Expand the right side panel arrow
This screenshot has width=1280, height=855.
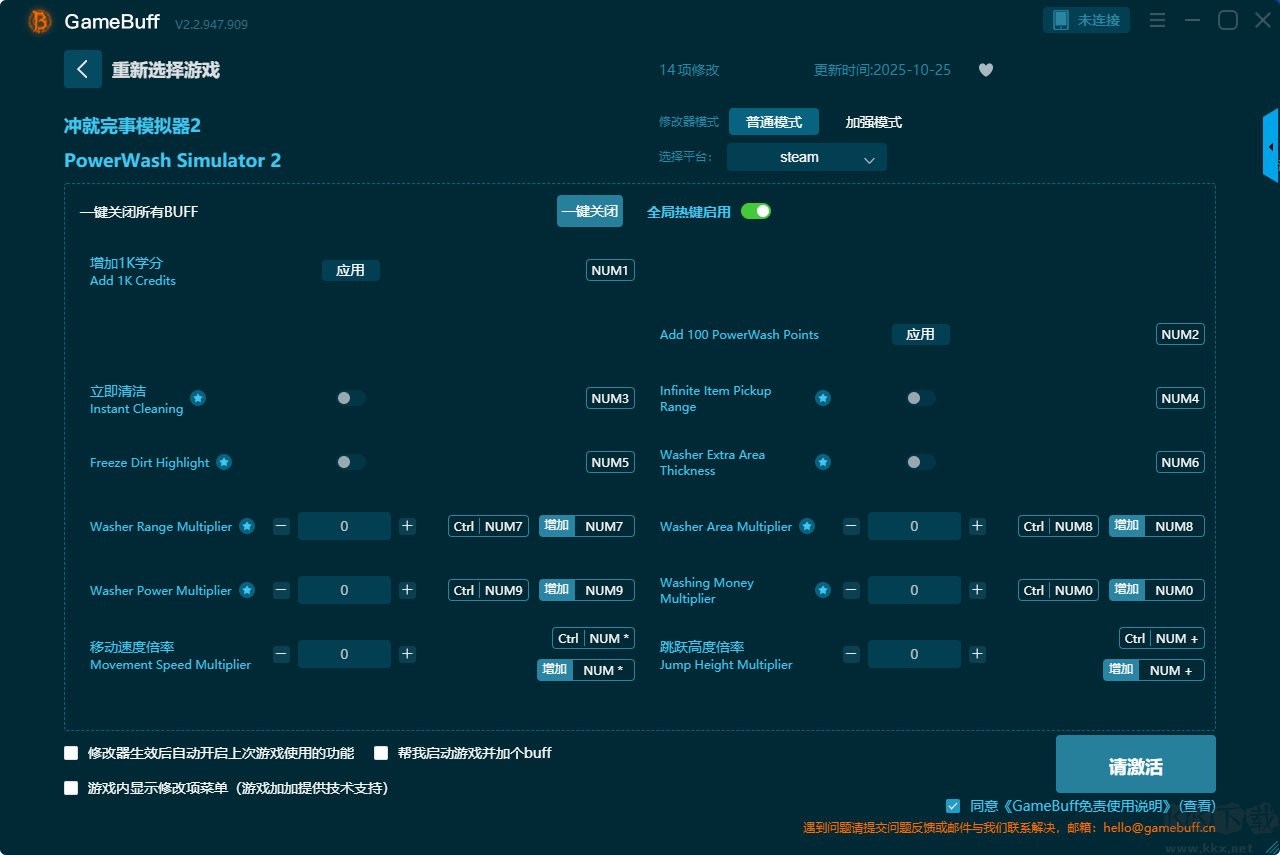[x=1271, y=147]
